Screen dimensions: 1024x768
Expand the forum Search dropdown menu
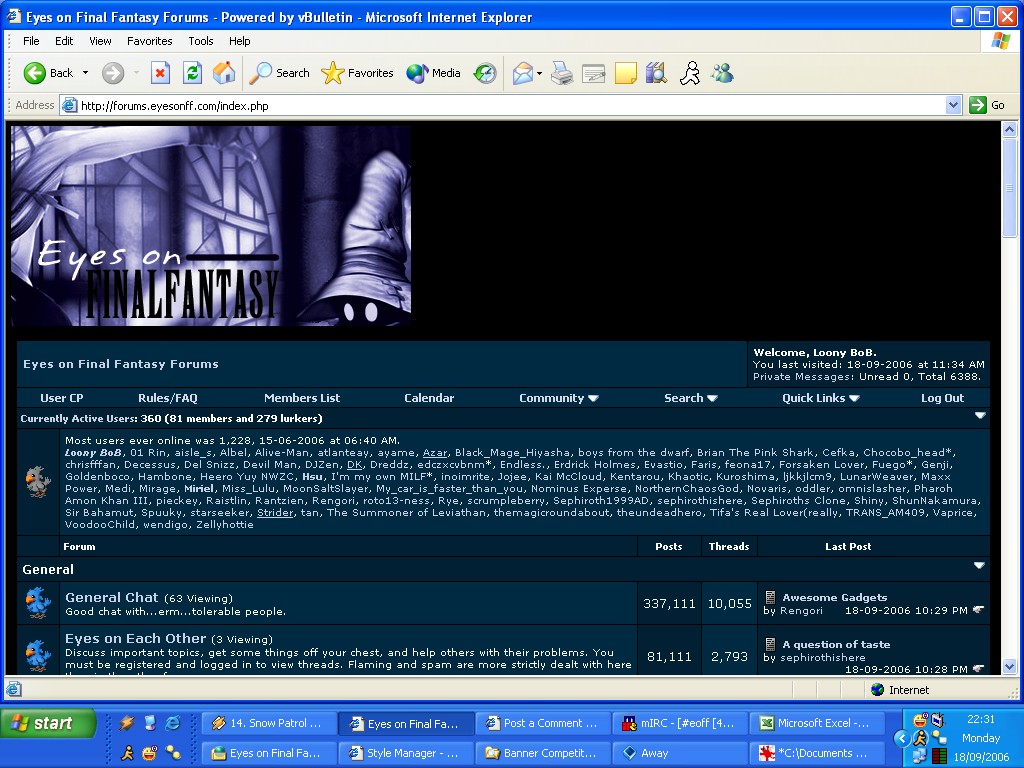tap(691, 398)
